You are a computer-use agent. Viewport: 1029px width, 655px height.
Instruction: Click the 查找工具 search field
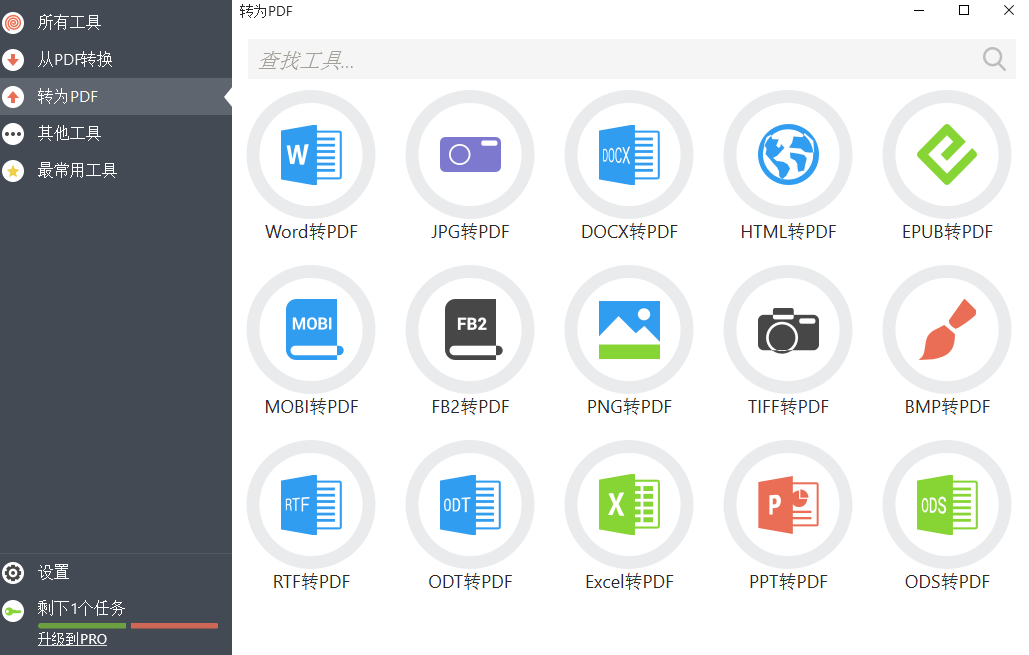point(600,59)
